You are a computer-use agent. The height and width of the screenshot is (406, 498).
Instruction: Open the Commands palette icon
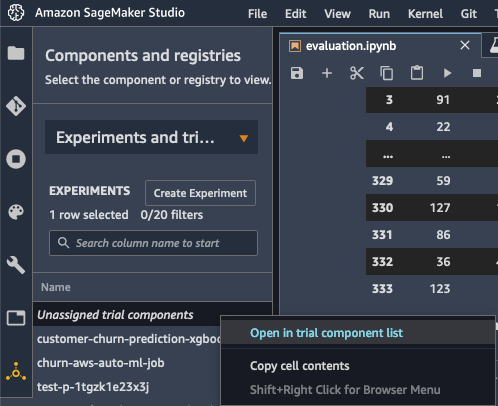click(x=16, y=212)
